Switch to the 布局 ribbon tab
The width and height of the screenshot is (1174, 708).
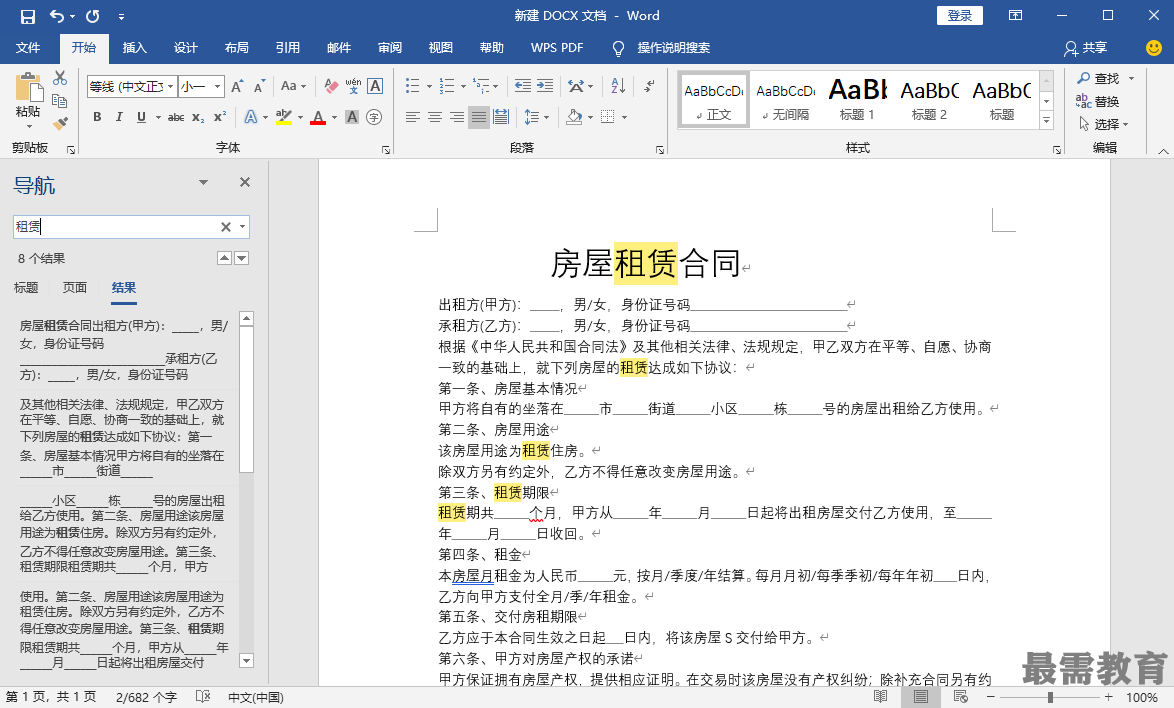(237, 48)
